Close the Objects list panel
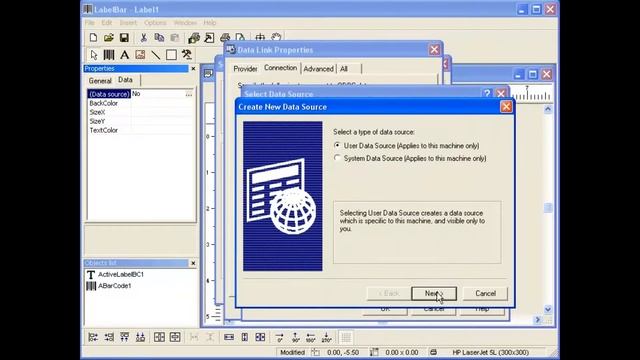The image size is (640, 360). pyautogui.click(x=193, y=263)
